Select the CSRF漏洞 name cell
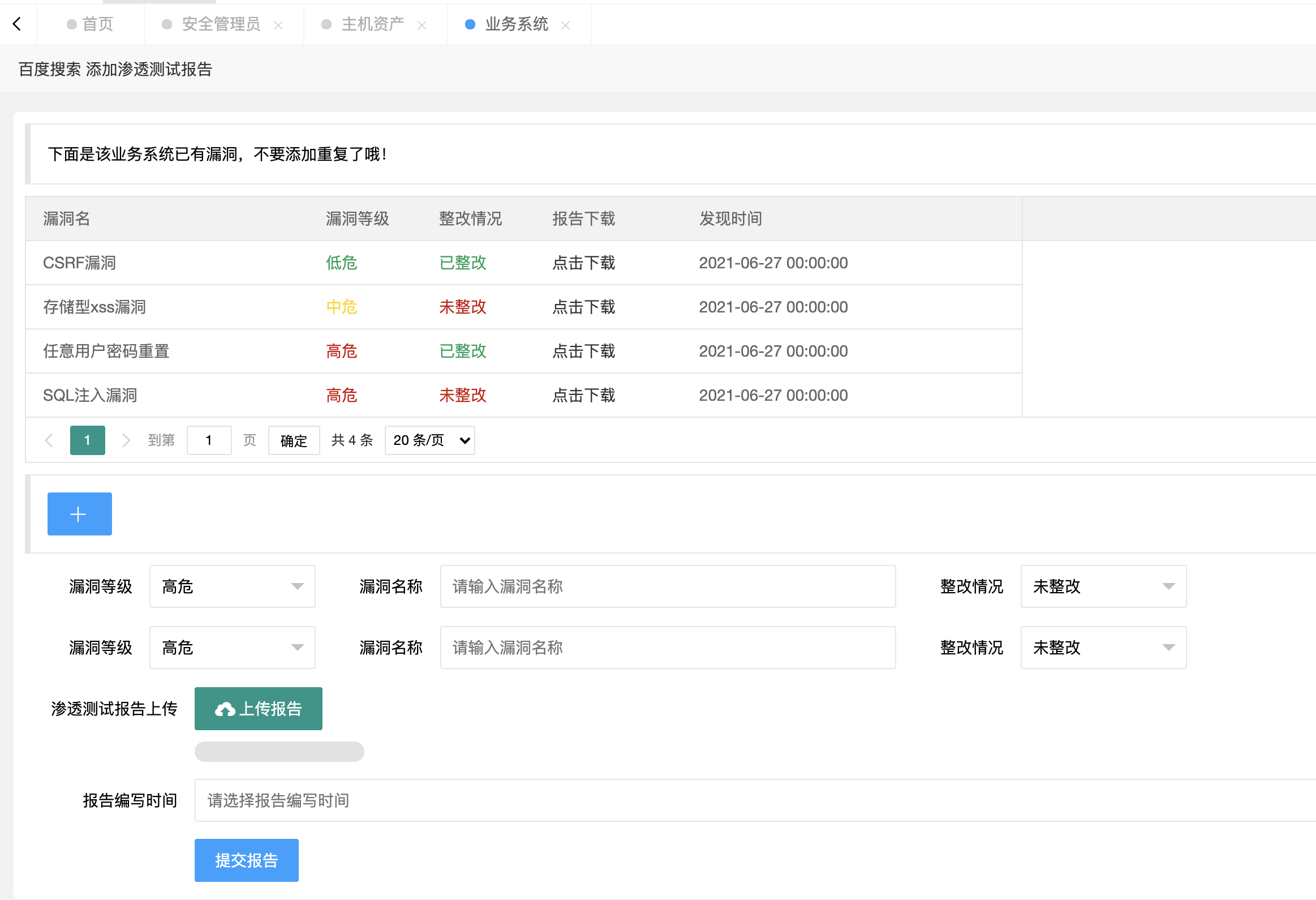This screenshot has height=900, width=1316. (79, 263)
